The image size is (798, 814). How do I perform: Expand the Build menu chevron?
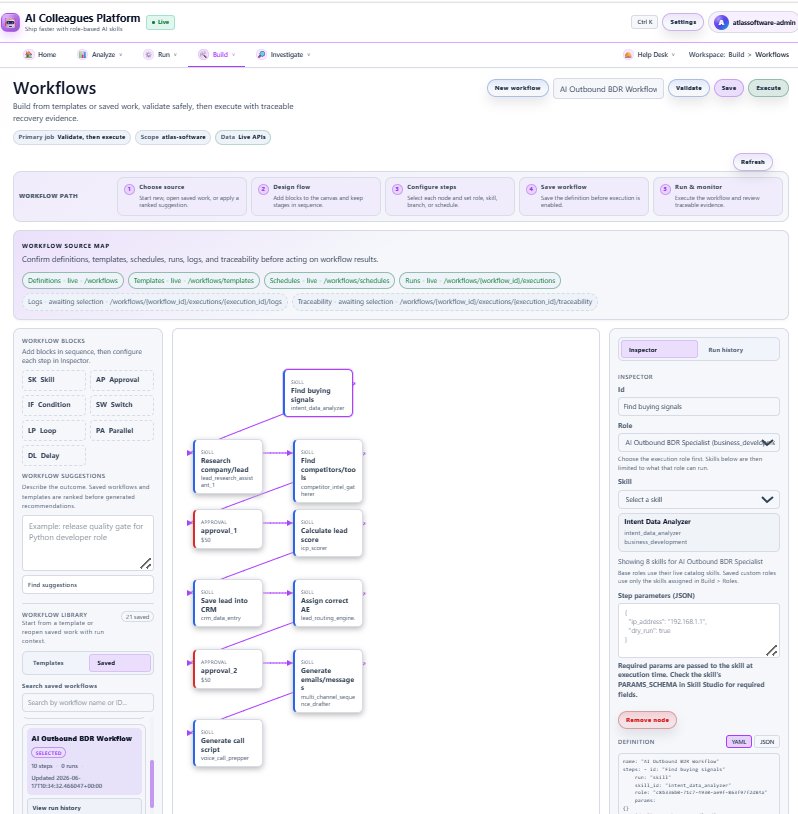click(x=234, y=55)
